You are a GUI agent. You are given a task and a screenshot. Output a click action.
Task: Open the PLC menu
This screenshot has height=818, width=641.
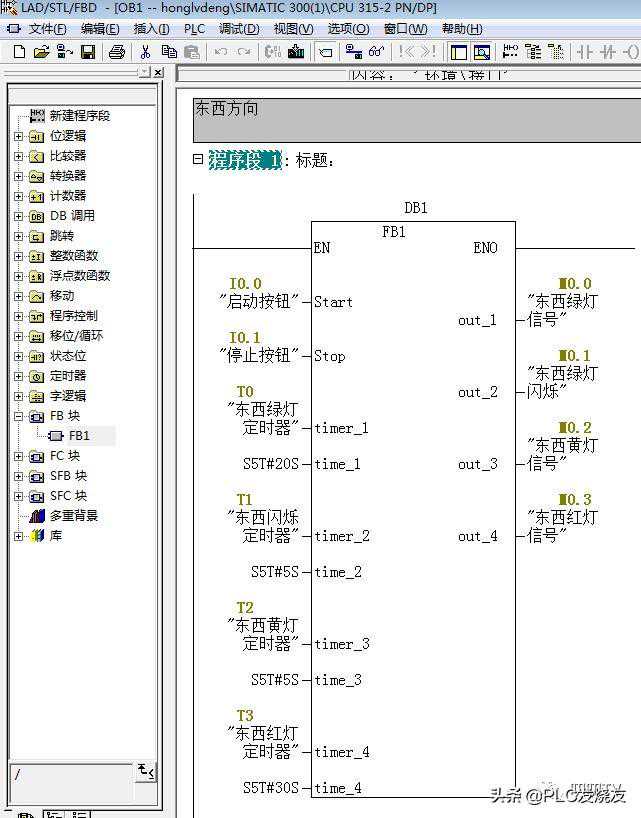193,29
